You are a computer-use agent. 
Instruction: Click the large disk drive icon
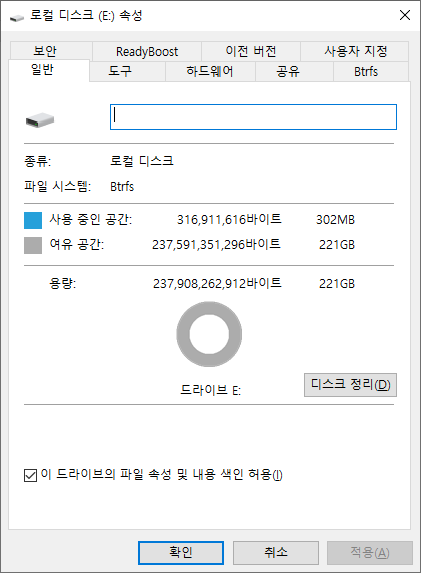[x=40, y=120]
